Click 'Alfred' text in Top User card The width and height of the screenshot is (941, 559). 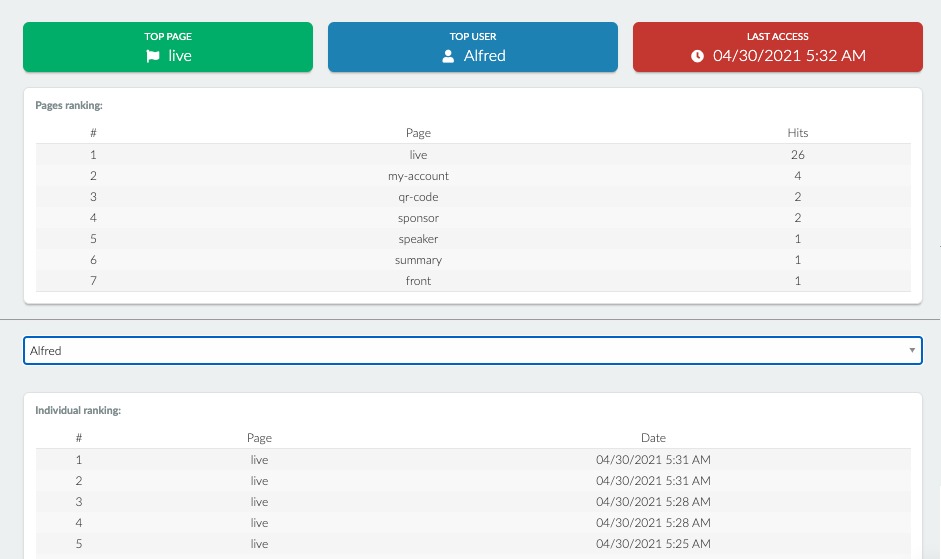click(x=484, y=56)
